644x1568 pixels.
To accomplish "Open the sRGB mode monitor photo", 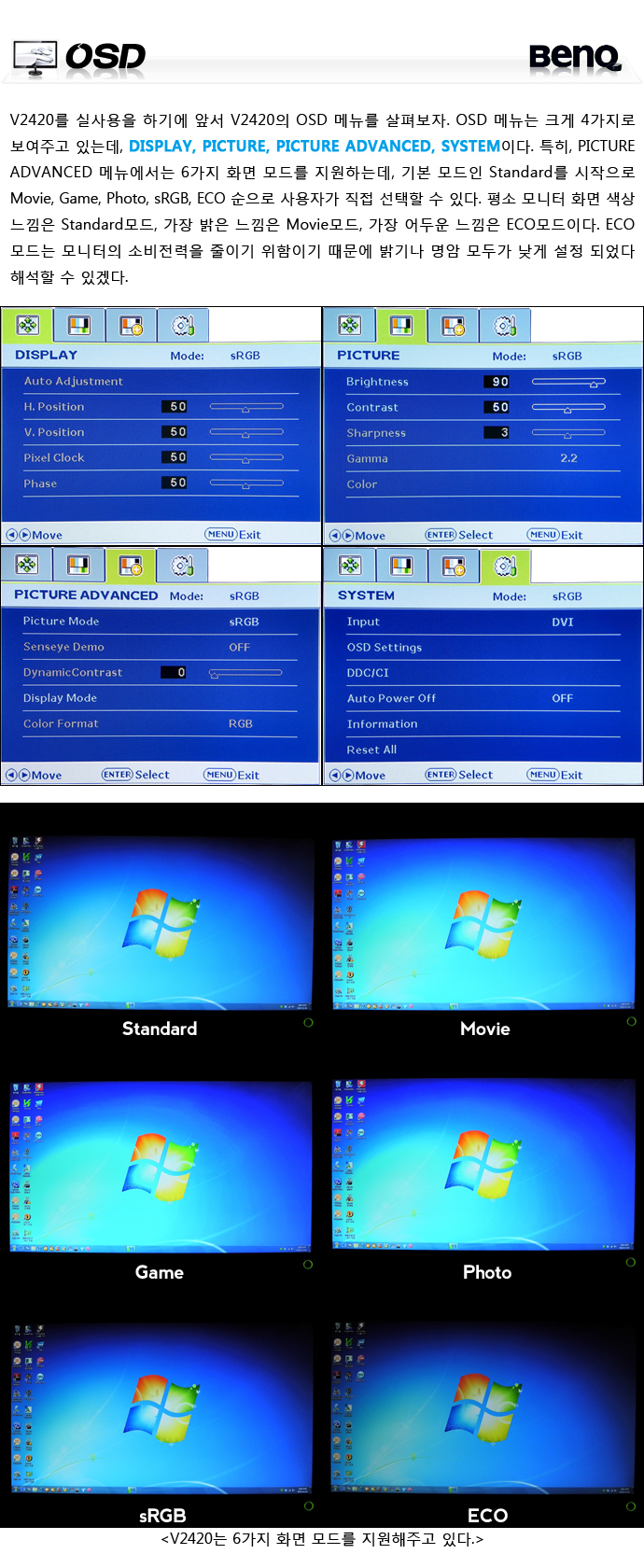I will (x=161, y=1407).
